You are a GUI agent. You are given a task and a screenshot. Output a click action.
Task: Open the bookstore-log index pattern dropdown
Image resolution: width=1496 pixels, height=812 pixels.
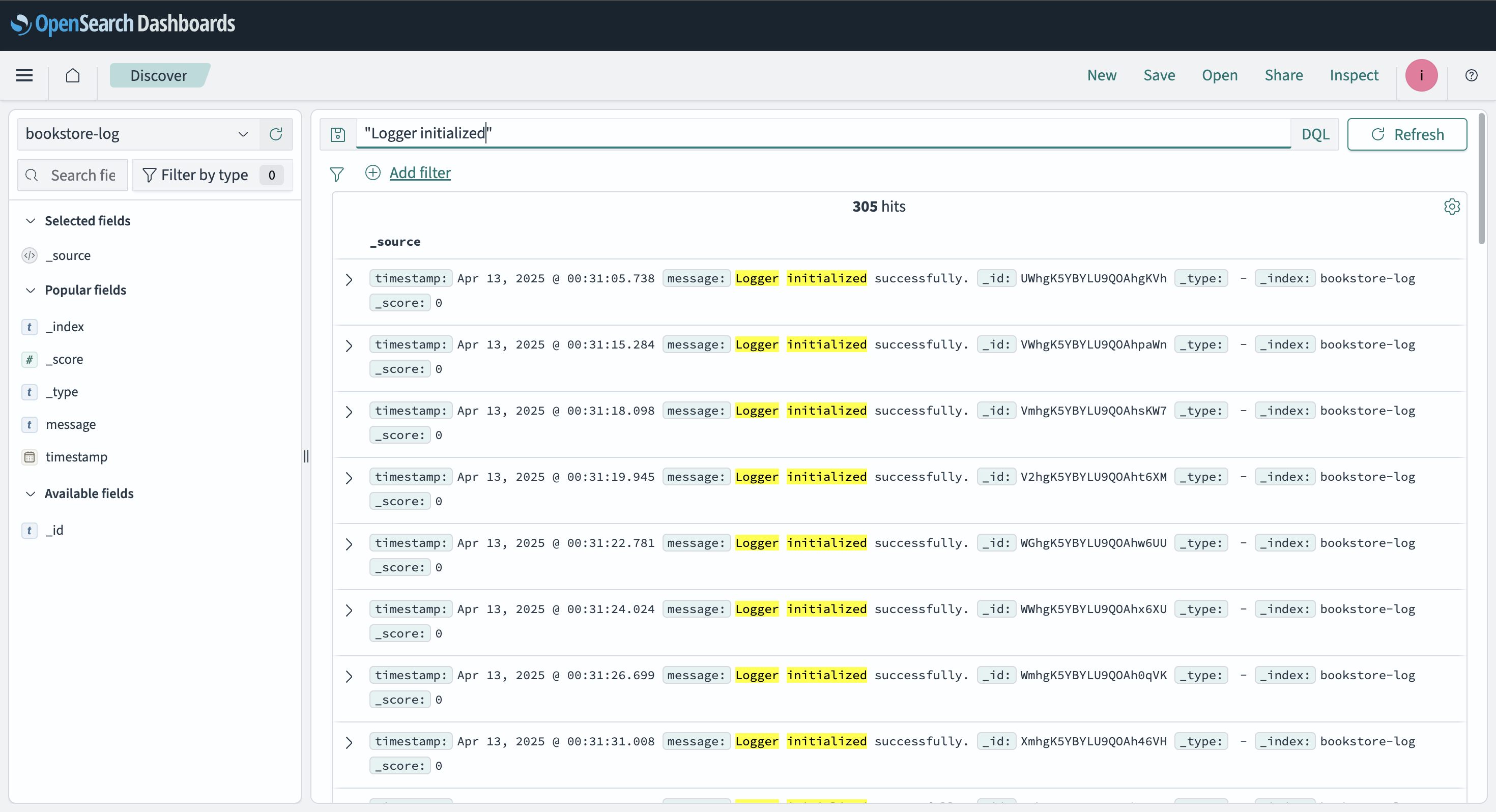[138, 134]
